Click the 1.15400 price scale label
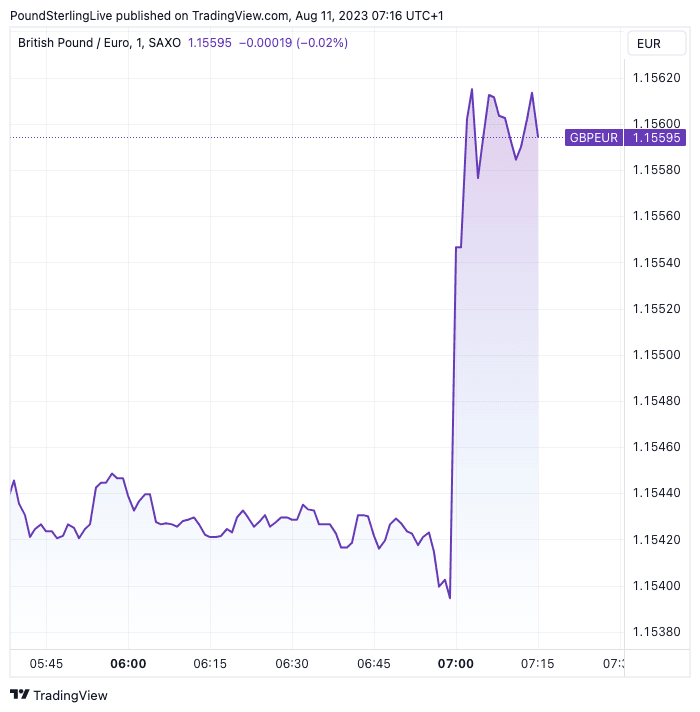700x712 pixels. pos(656,586)
